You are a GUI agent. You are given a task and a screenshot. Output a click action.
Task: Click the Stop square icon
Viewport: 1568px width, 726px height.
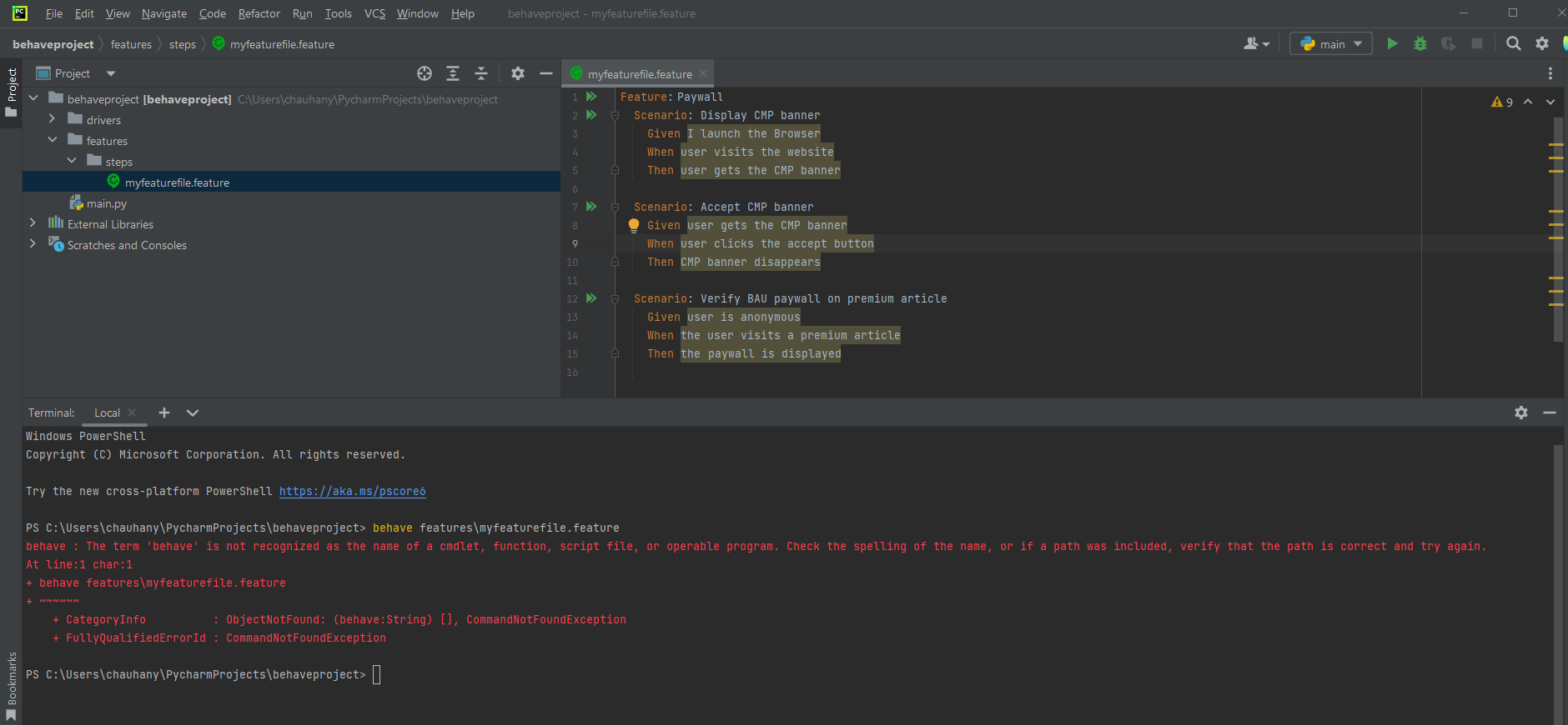(x=1477, y=43)
